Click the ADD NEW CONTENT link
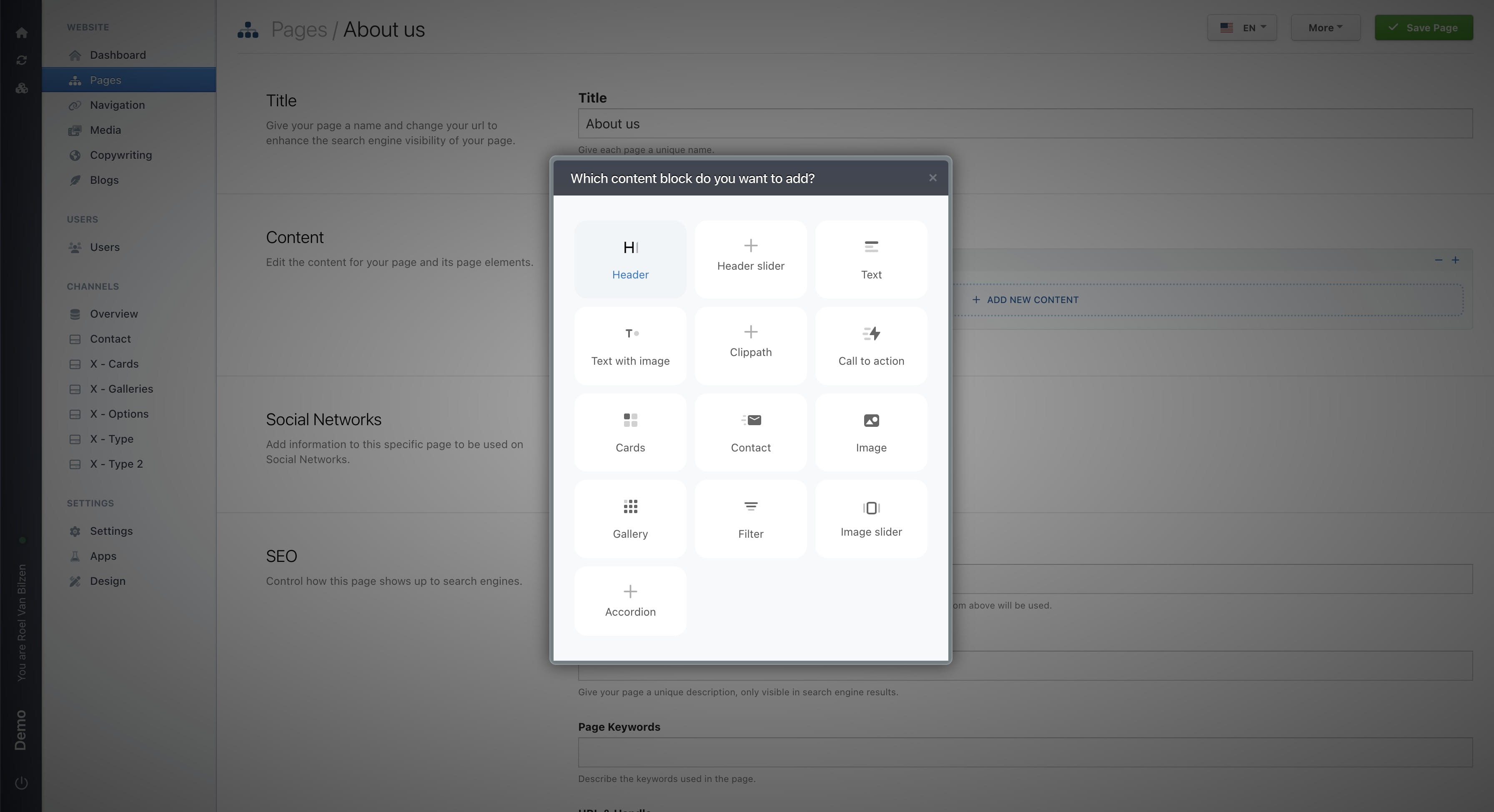Viewport: 1494px width, 812px height. pos(1025,300)
